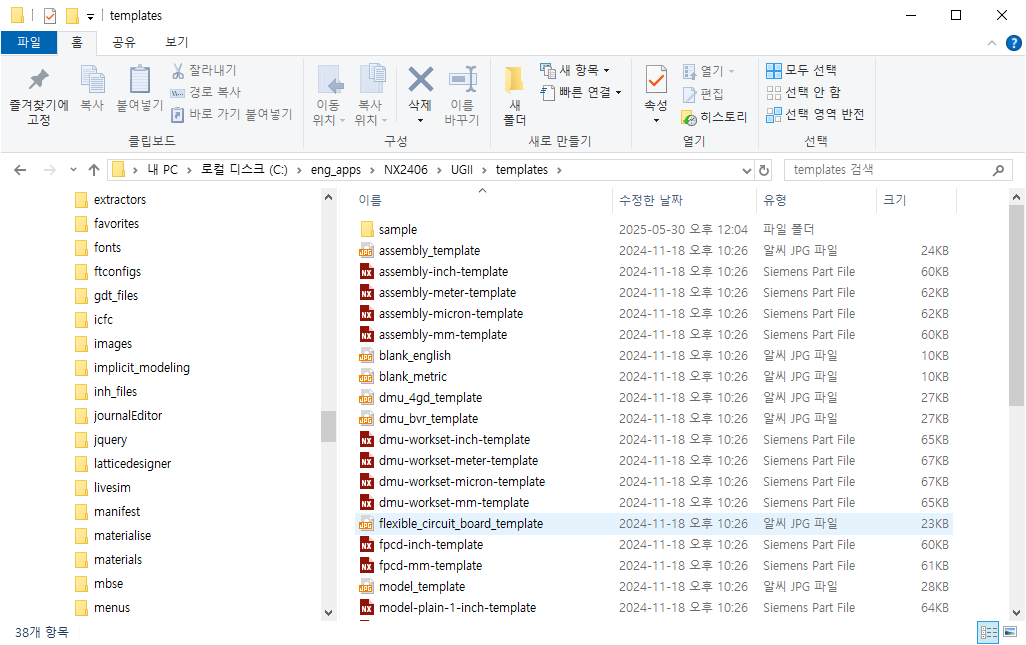Click 선택 안 함 select none

804,92
